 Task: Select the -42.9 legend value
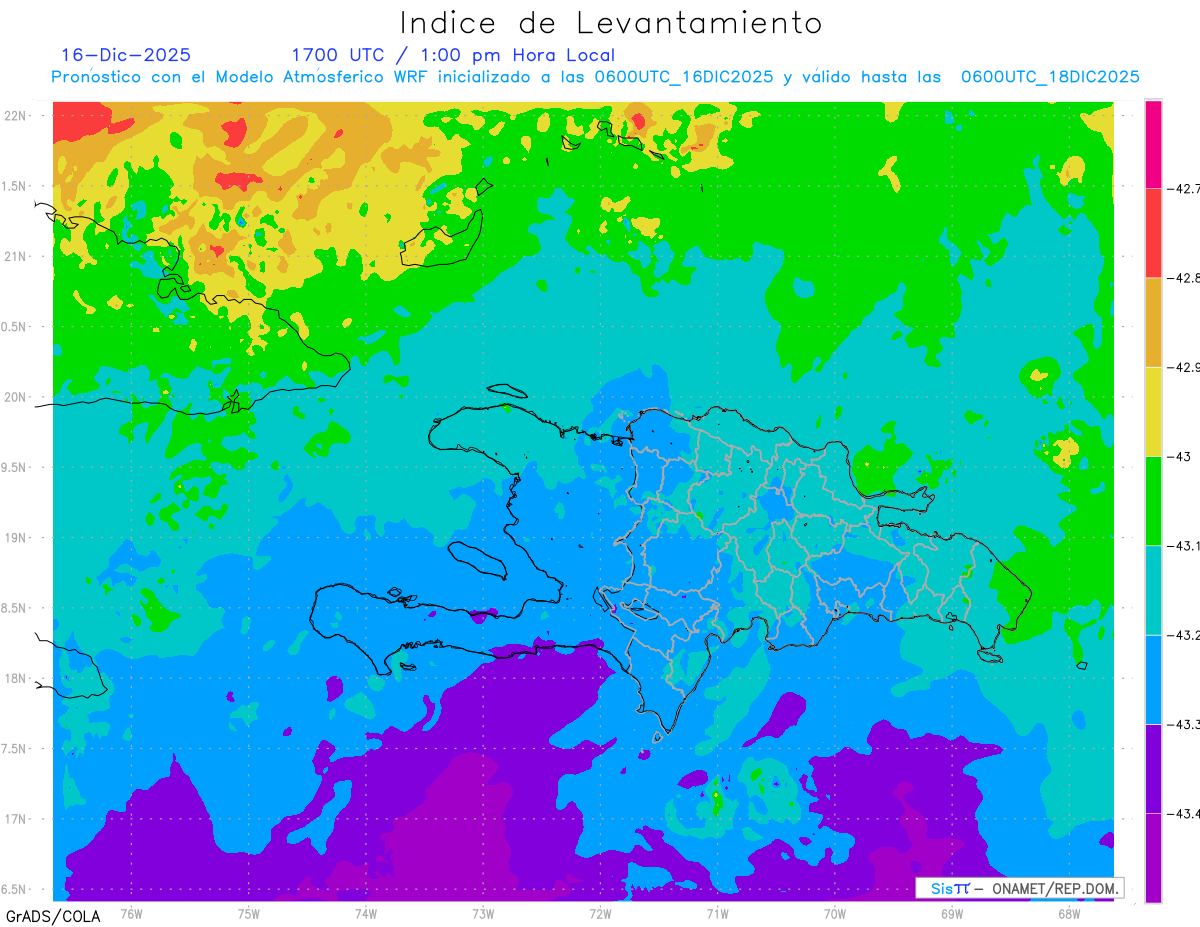(x=1183, y=367)
